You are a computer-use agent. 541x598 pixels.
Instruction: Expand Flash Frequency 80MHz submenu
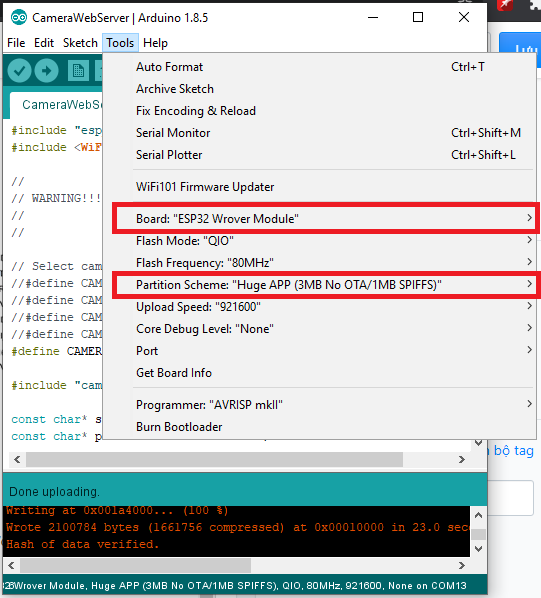(319, 263)
